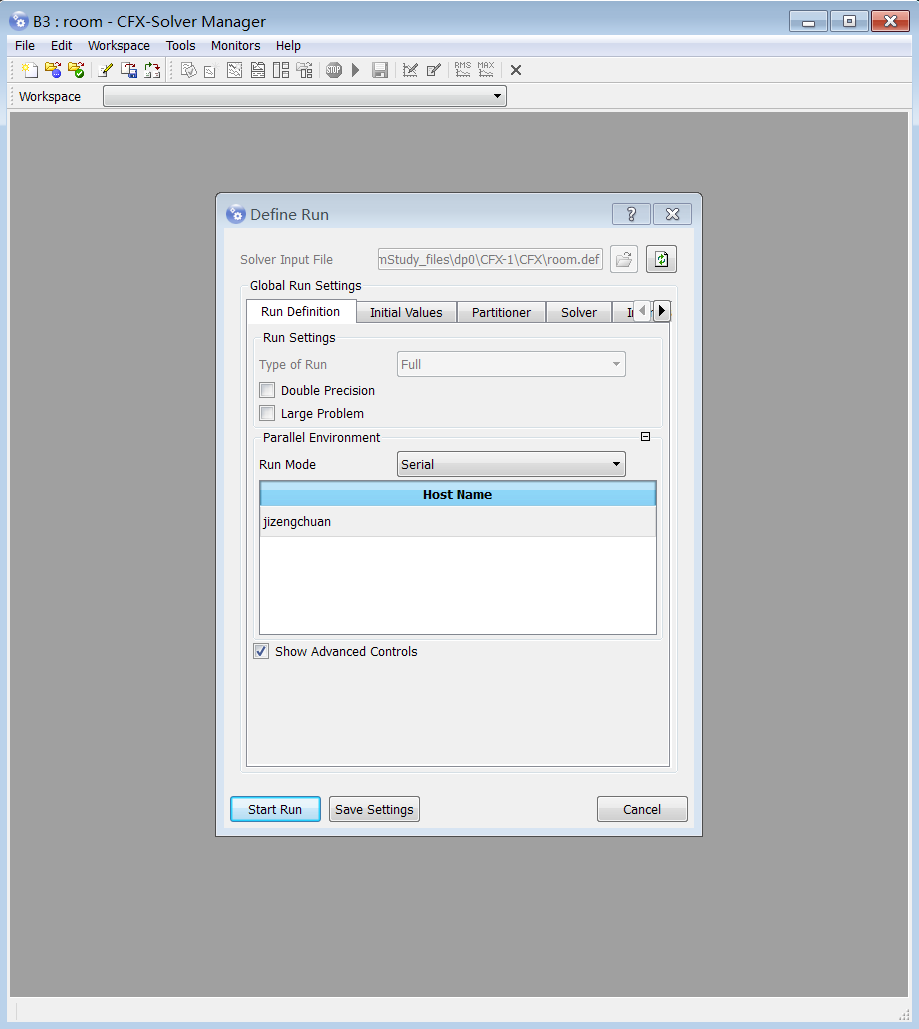Browse for Solver Input File folder icon
This screenshot has height=1029, width=919.
pyautogui.click(x=624, y=259)
